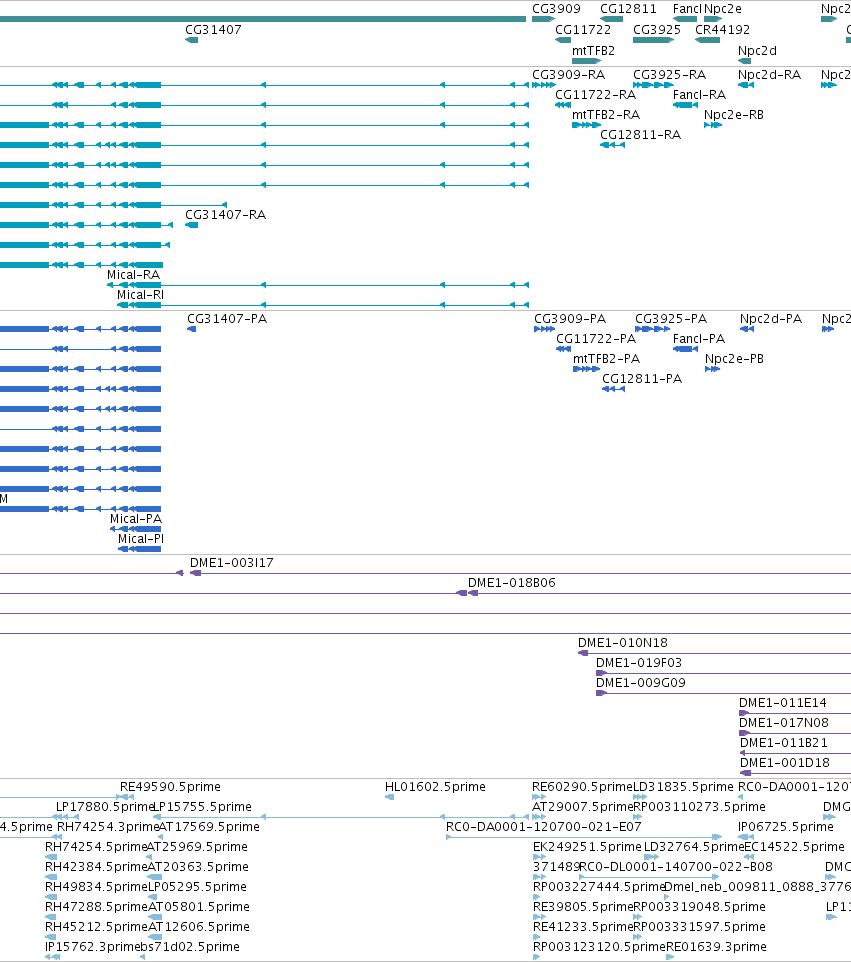Select the CG3925 gene bar
Screen dimensions: 851x962
pyautogui.click(x=653, y=40)
